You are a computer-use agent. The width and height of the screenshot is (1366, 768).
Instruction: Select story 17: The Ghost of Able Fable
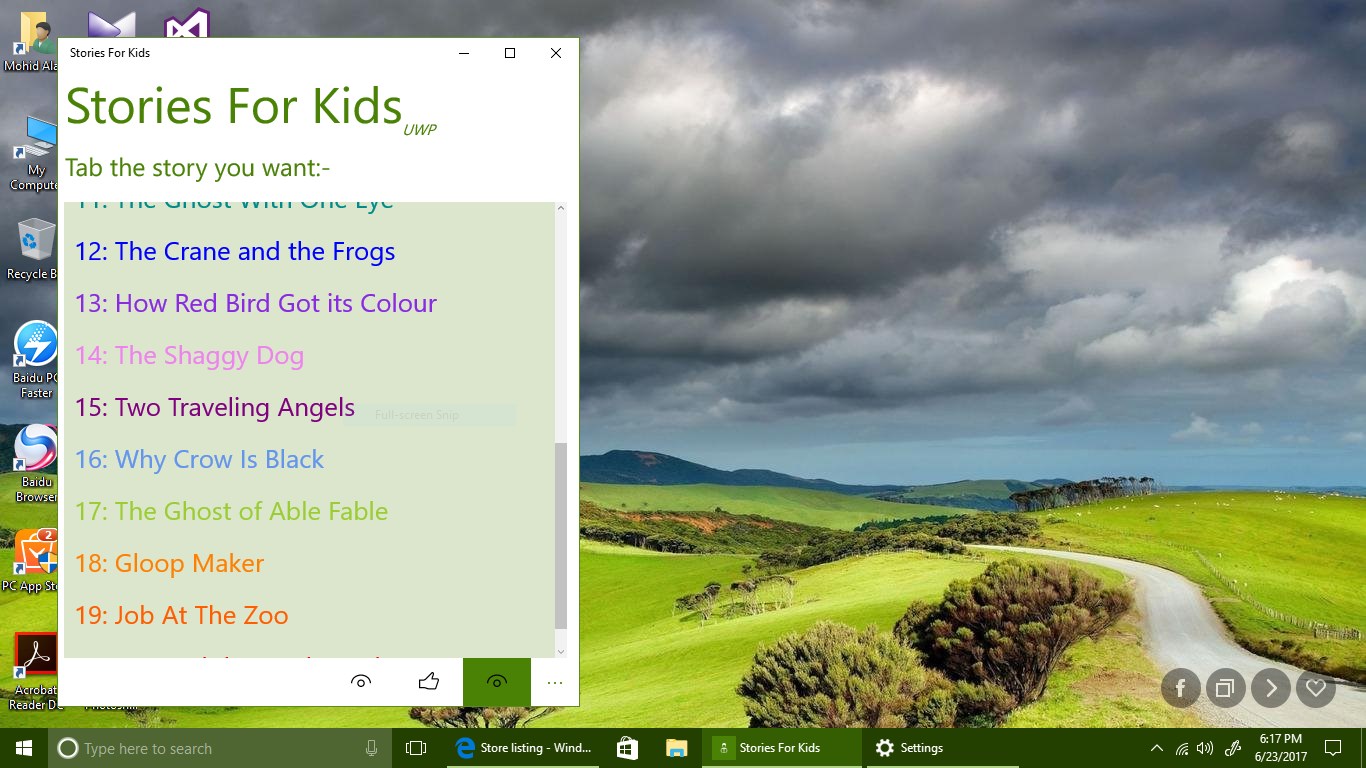coord(231,511)
